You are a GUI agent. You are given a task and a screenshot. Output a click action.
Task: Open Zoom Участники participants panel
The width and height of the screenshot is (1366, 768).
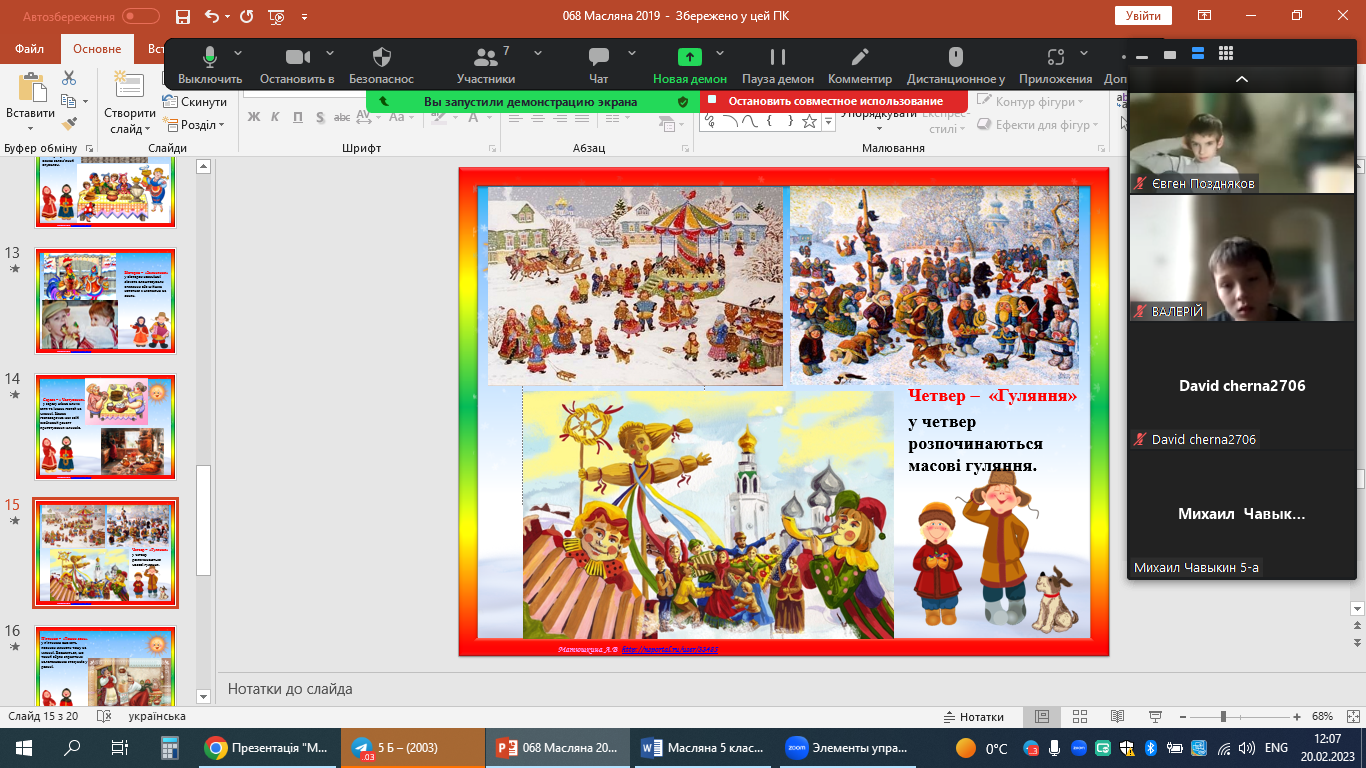pyautogui.click(x=486, y=65)
